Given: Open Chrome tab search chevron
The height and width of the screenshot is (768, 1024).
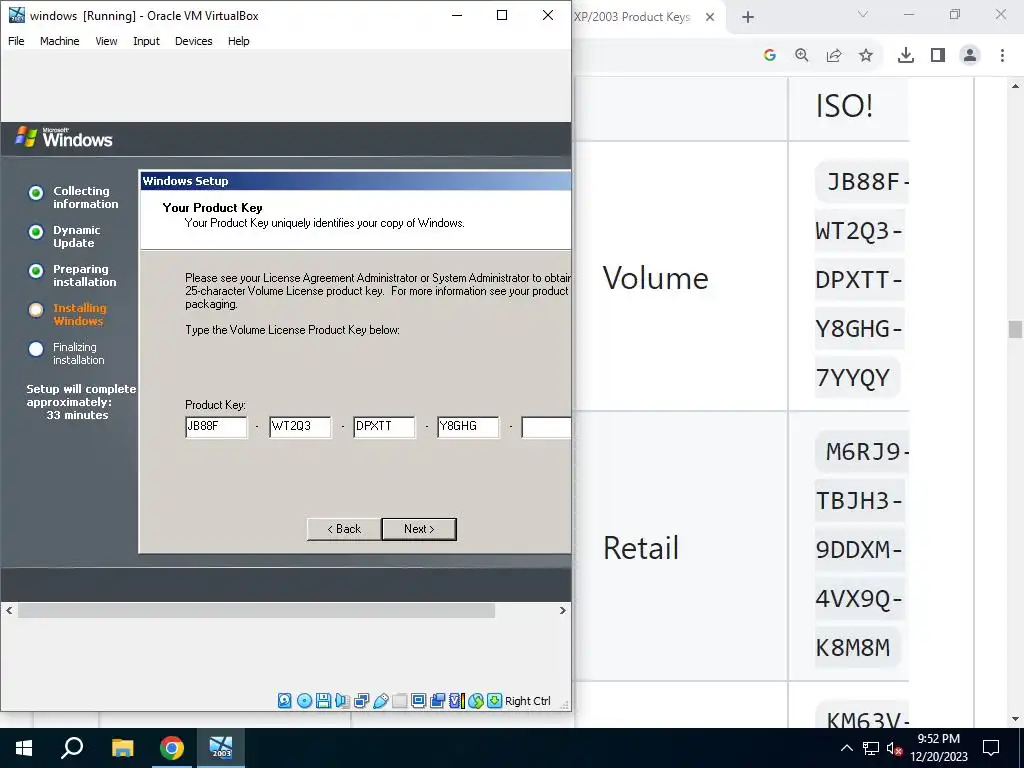Looking at the screenshot, I should point(863,14).
